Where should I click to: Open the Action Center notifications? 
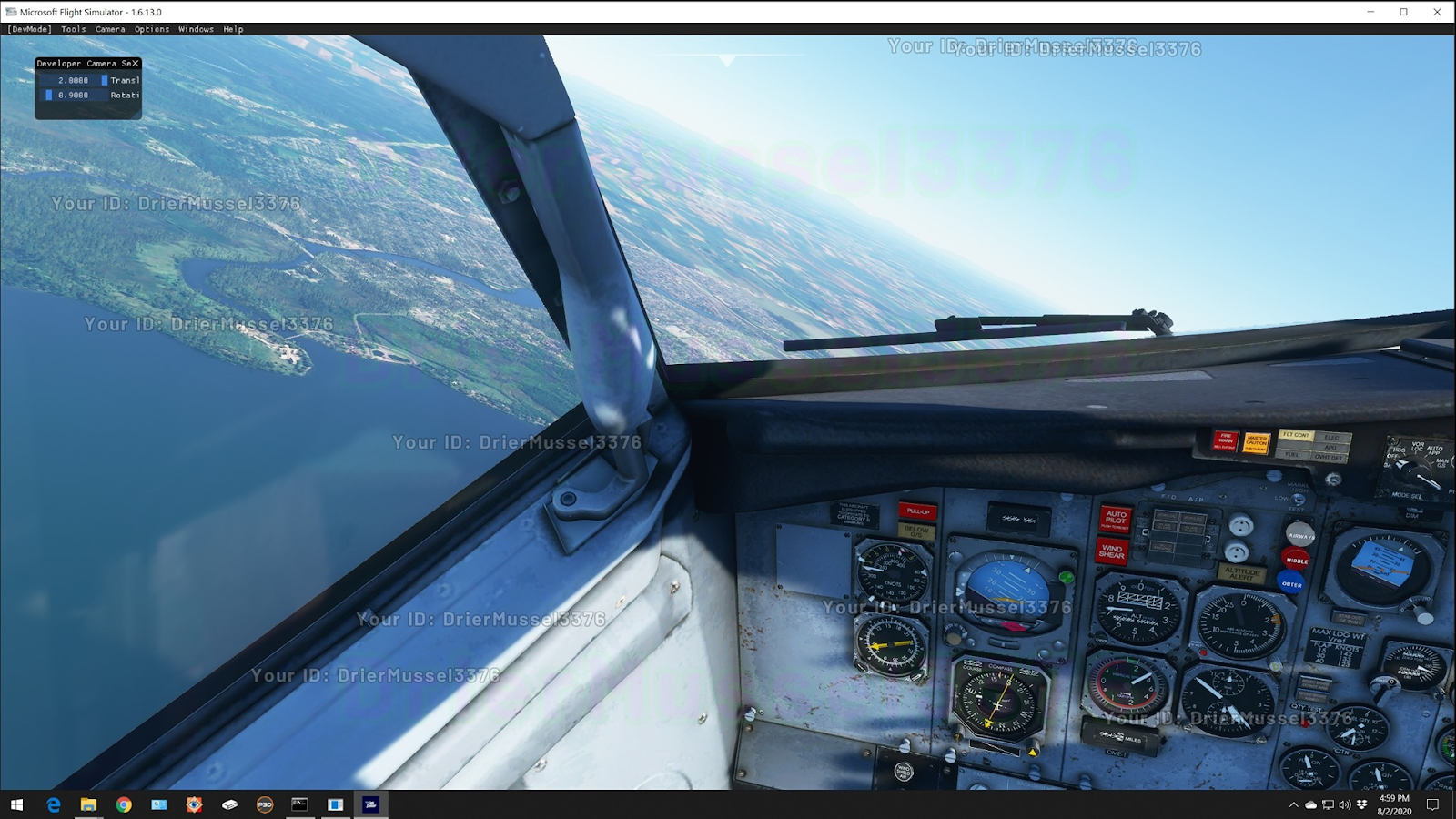click(x=1432, y=804)
